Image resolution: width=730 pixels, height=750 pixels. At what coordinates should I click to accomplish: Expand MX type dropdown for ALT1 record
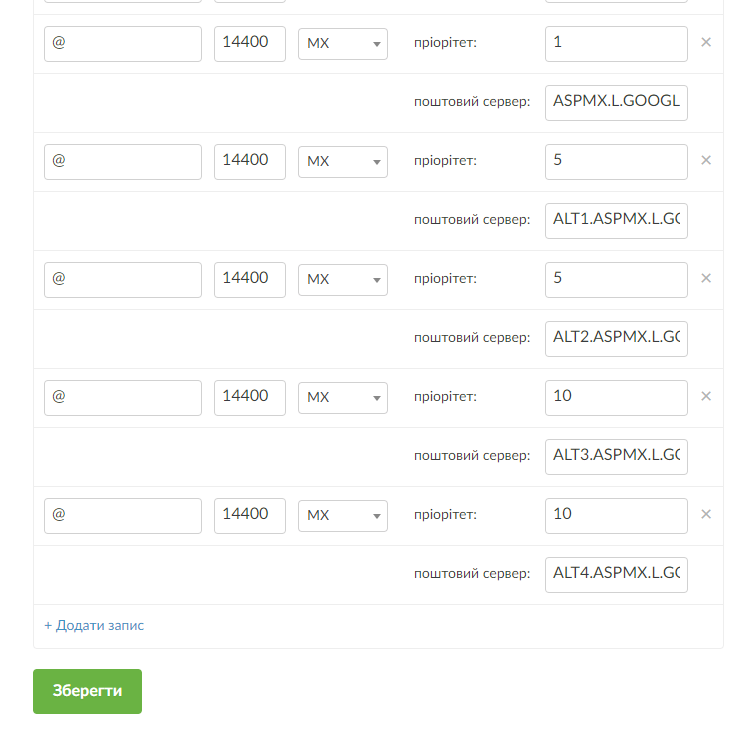pos(343,162)
